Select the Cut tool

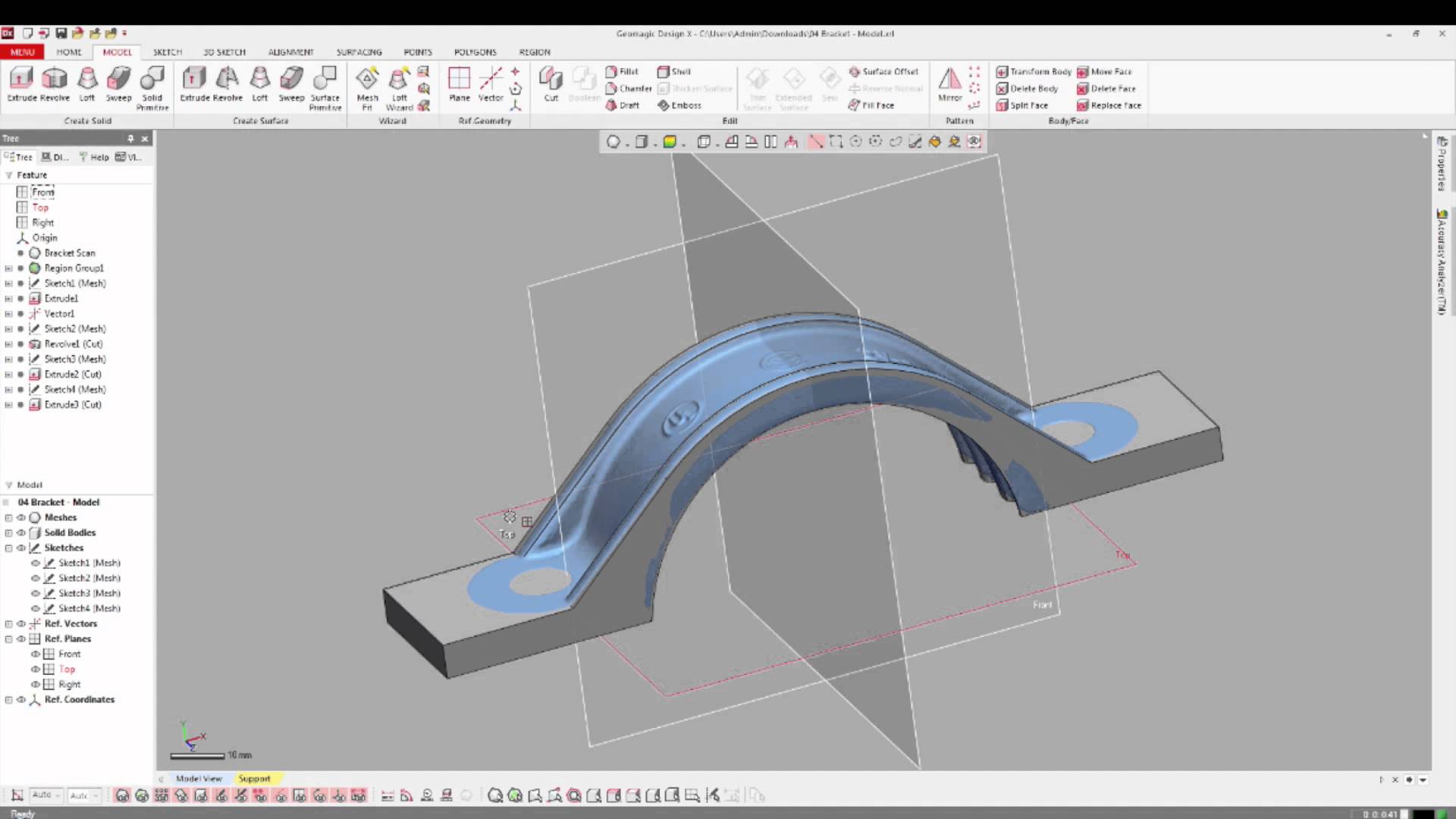551,84
